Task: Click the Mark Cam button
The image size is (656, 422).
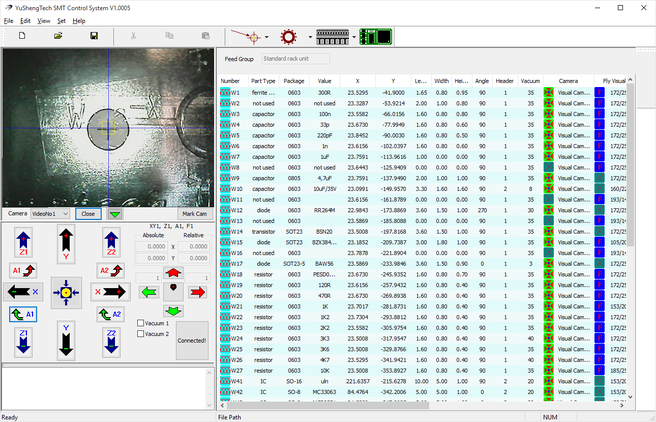Action: (x=193, y=213)
